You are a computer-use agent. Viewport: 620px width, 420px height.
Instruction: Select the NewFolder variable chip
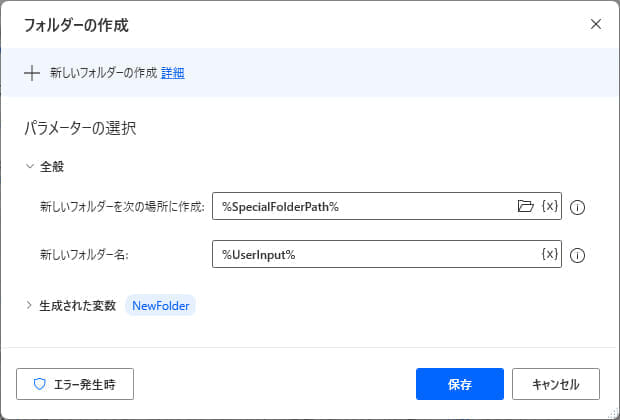[x=161, y=306]
